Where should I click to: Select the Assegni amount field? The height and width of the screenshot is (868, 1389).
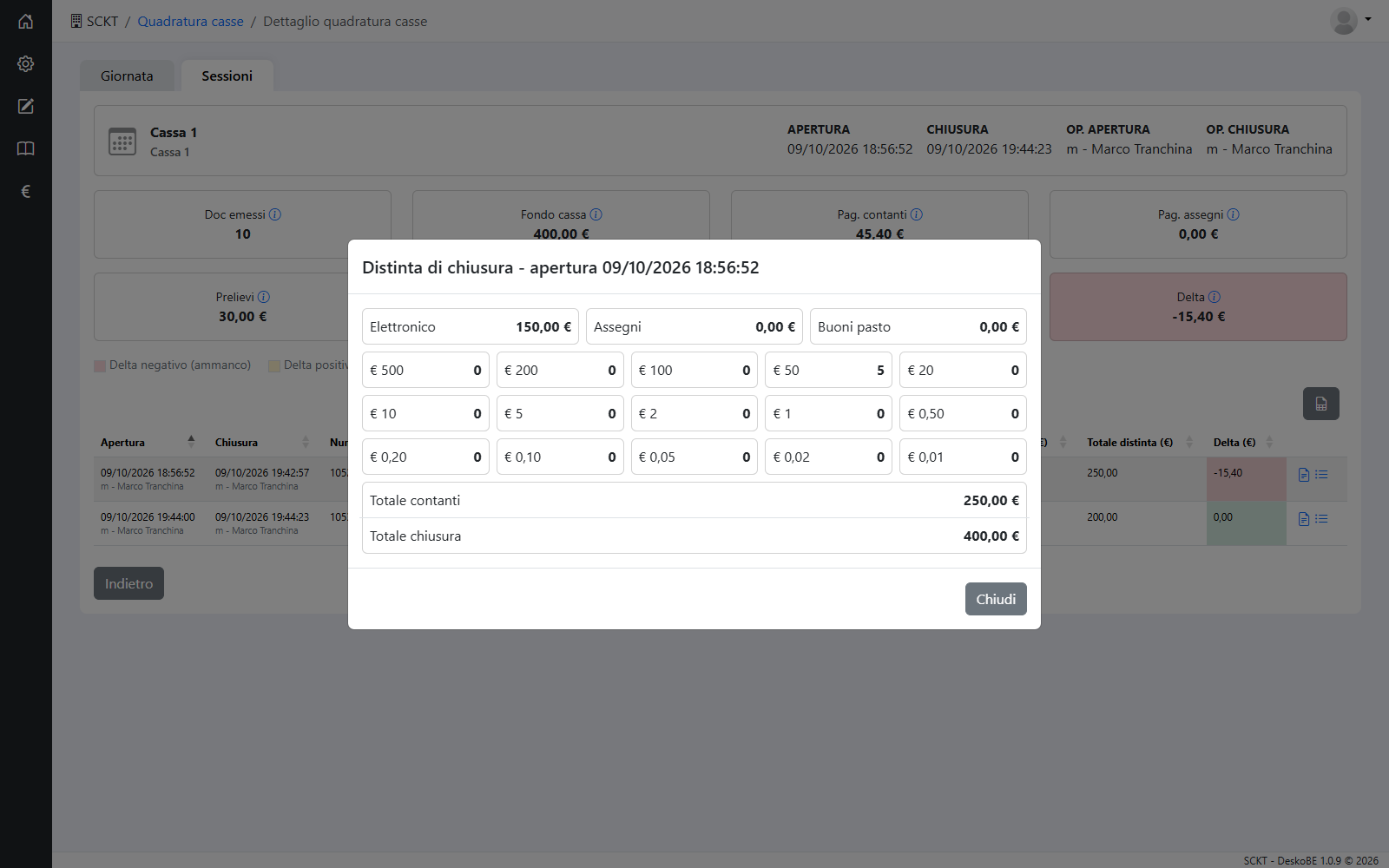tap(694, 326)
